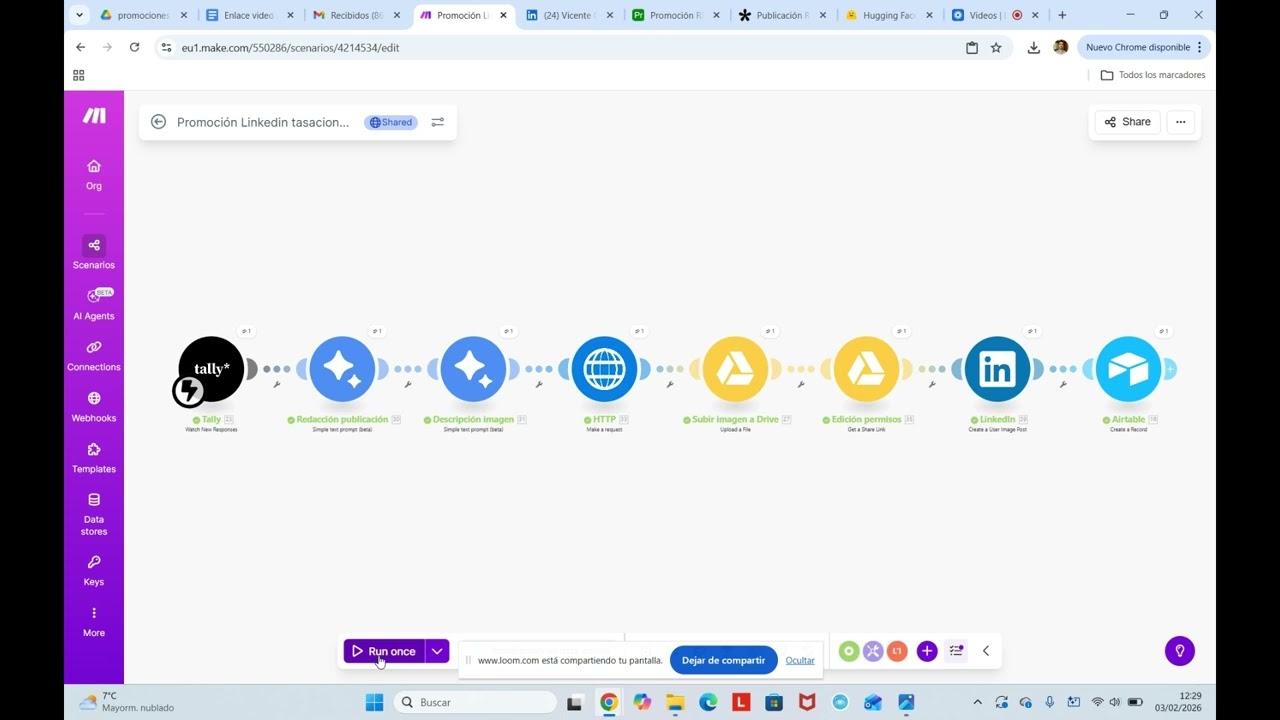Open the weather widget in taskbar
The width and height of the screenshot is (1280, 720).
coord(126,702)
